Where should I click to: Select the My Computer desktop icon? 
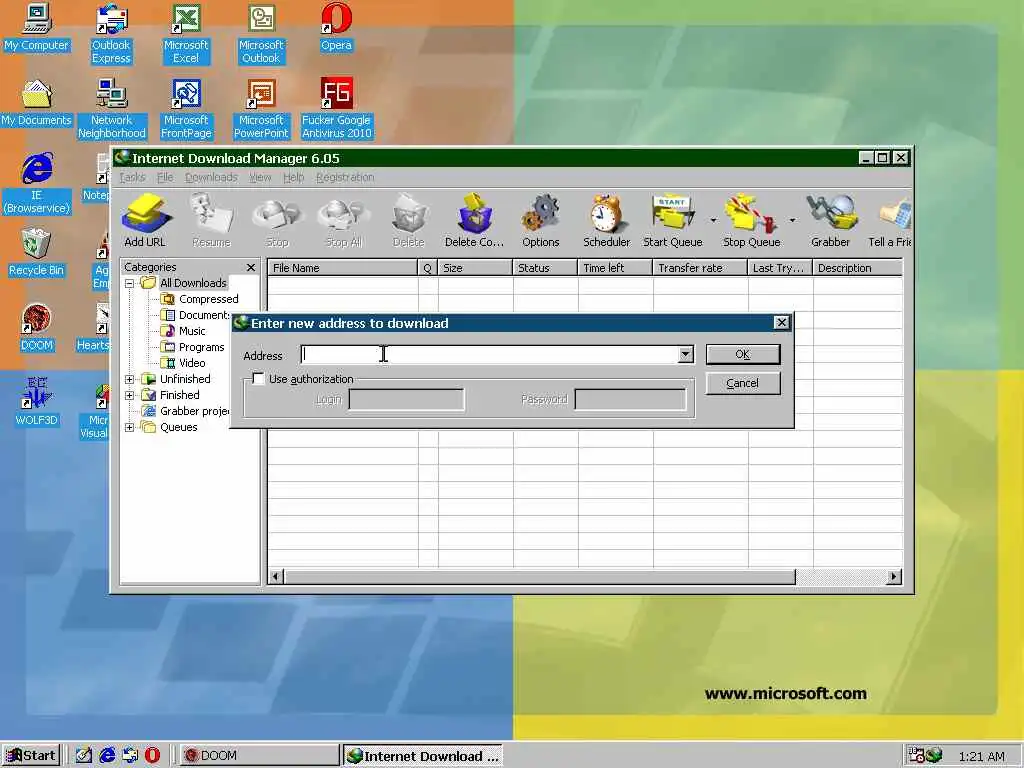37,27
